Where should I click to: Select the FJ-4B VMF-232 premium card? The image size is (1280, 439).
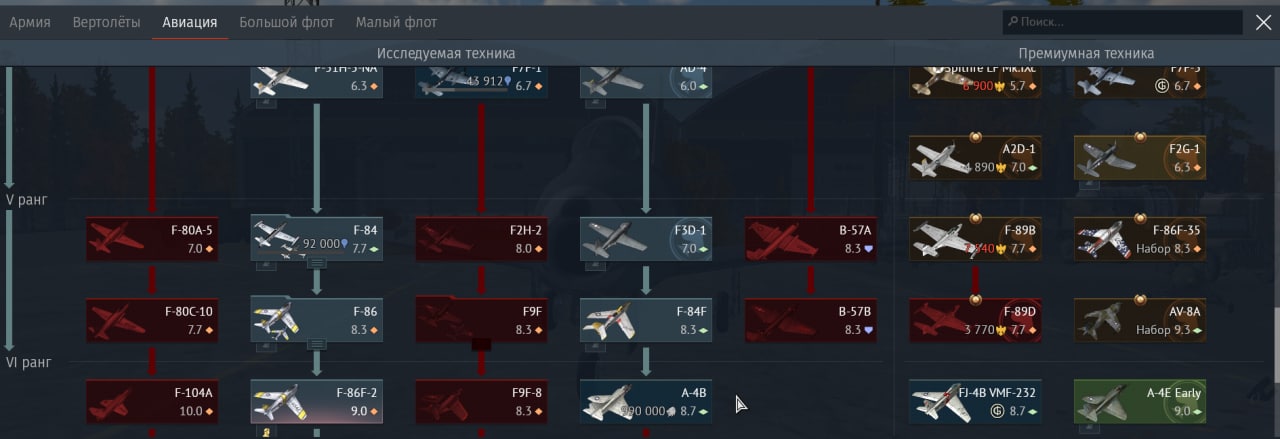click(x=975, y=401)
